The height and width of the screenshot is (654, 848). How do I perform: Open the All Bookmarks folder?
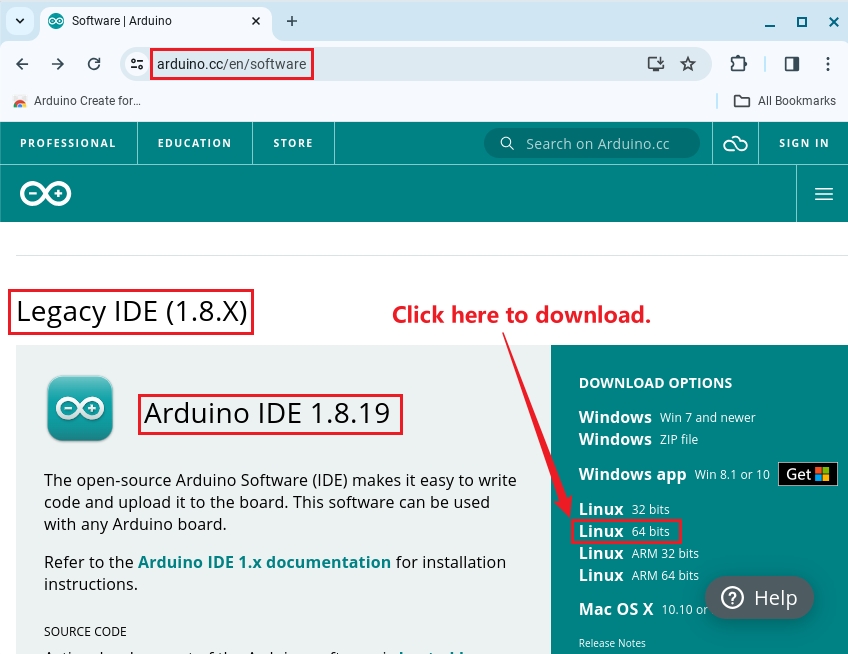pos(785,101)
